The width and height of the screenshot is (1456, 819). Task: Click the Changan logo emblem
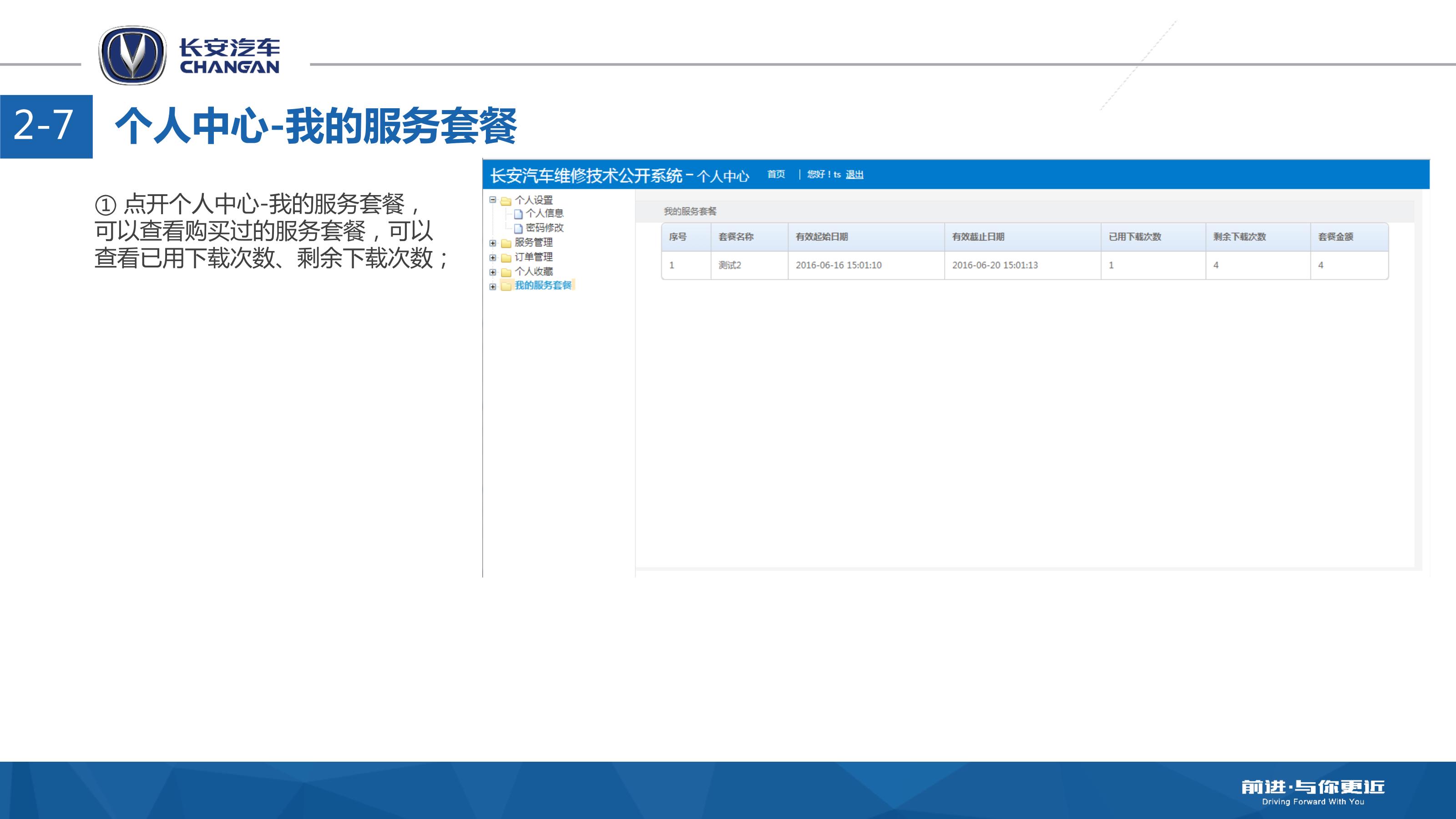click(x=132, y=55)
